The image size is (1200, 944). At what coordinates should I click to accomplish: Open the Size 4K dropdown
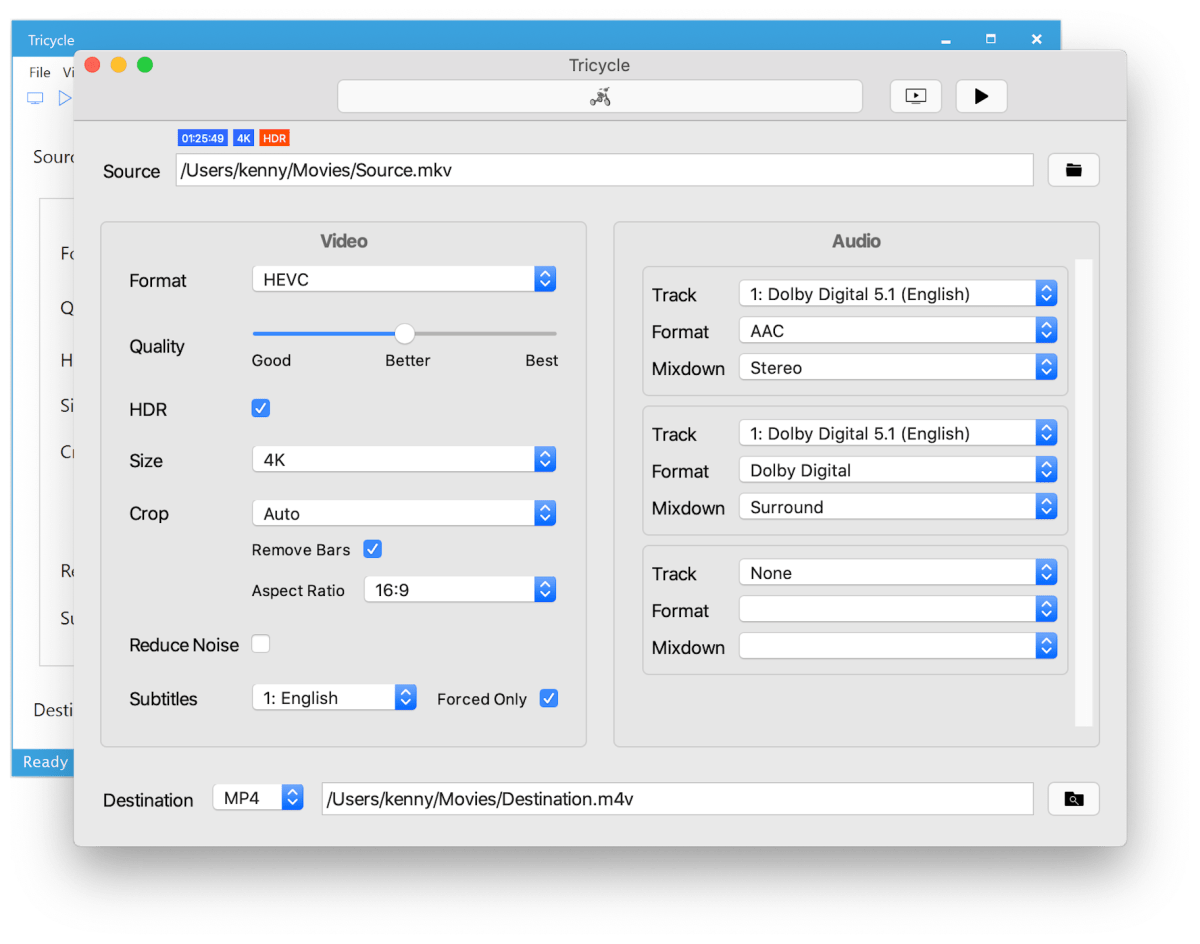pos(403,460)
